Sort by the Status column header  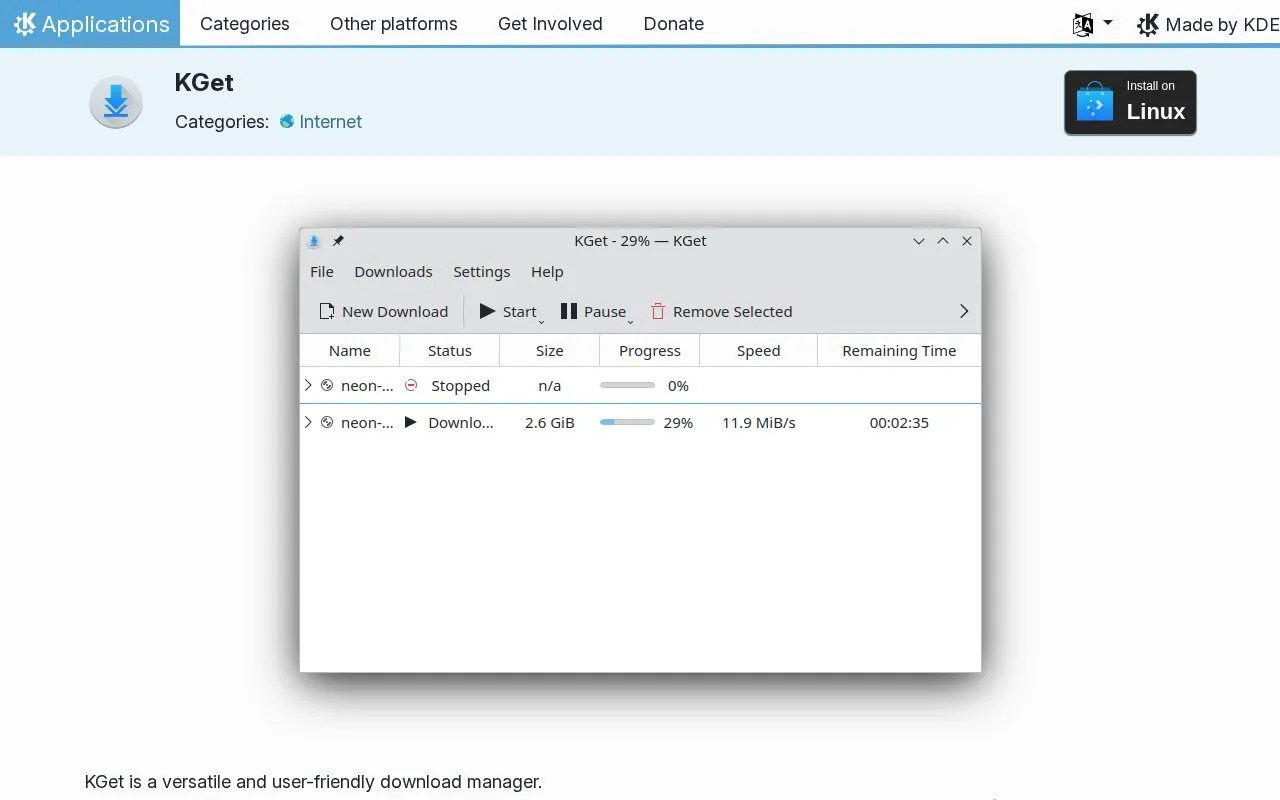coord(450,351)
